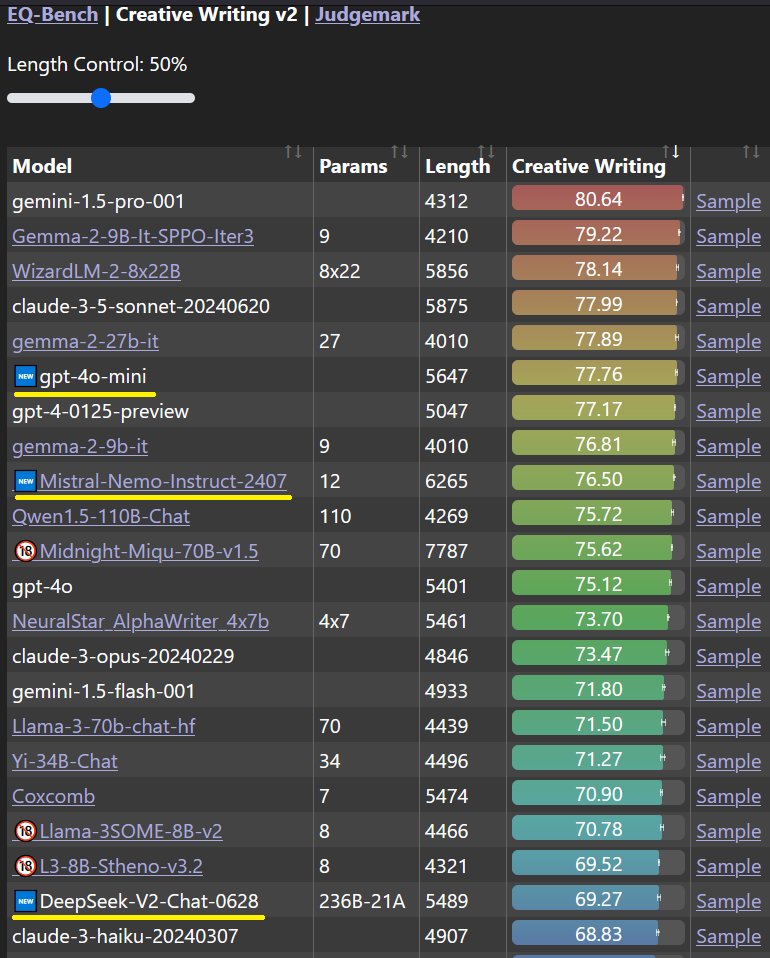View Sample for gpt-4o row
770x958 pixels.
728,587
